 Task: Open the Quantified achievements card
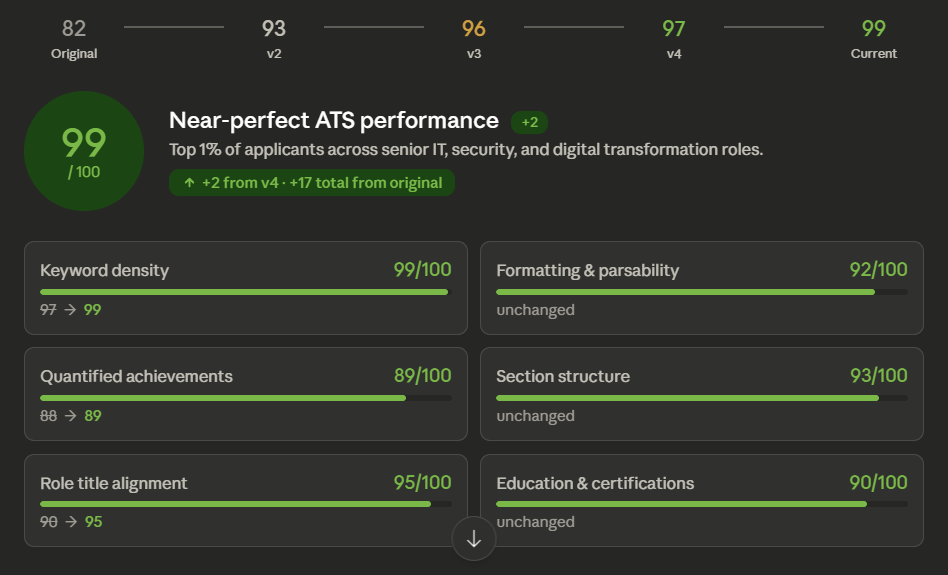pyautogui.click(x=245, y=394)
